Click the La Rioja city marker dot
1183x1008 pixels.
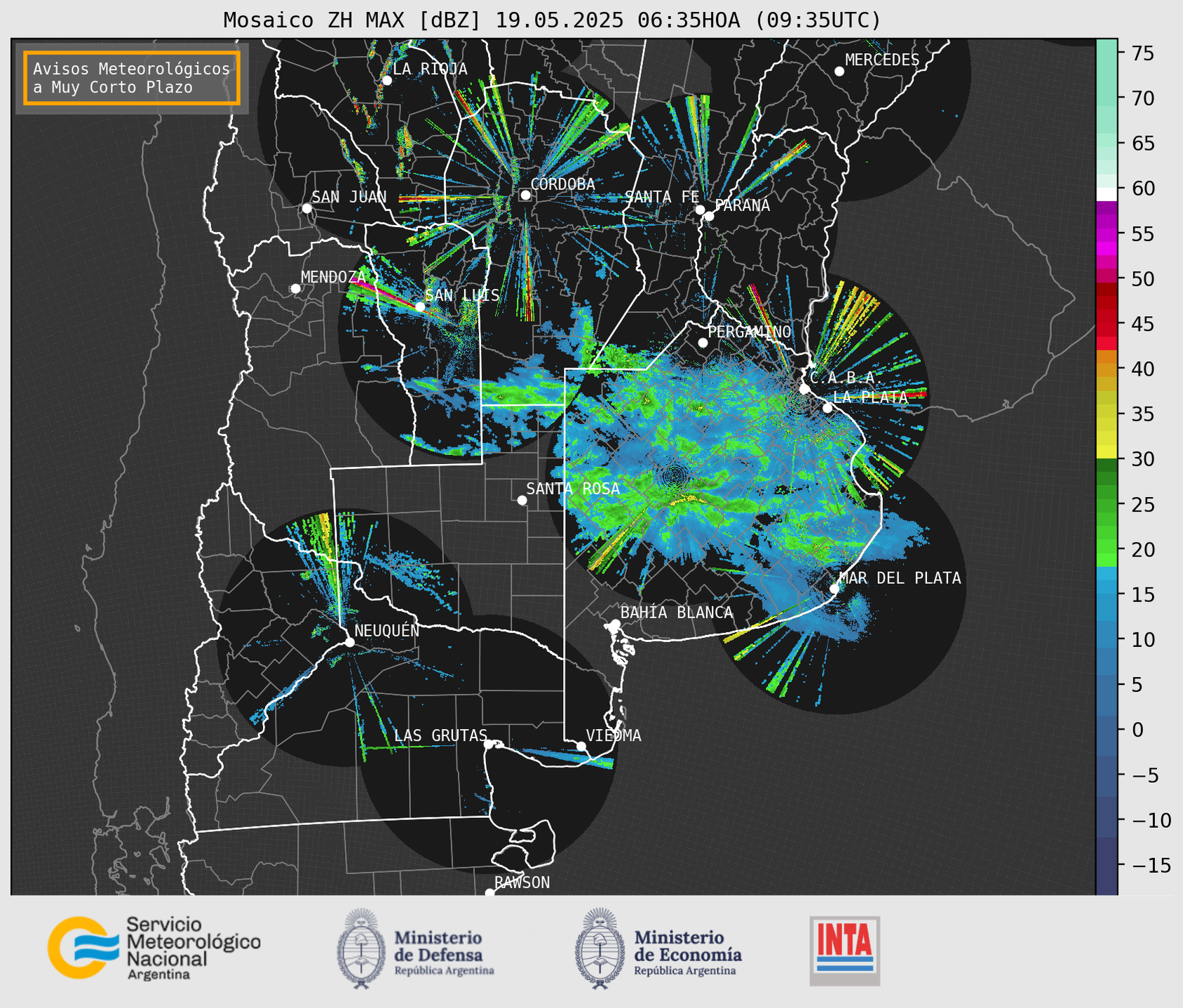tap(386, 80)
